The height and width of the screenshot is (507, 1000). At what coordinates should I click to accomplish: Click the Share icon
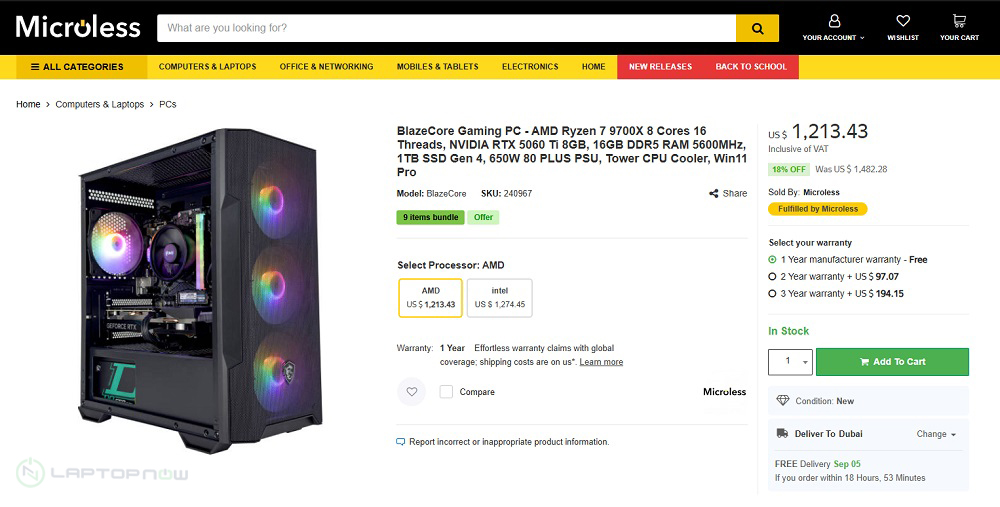[x=714, y=194]
